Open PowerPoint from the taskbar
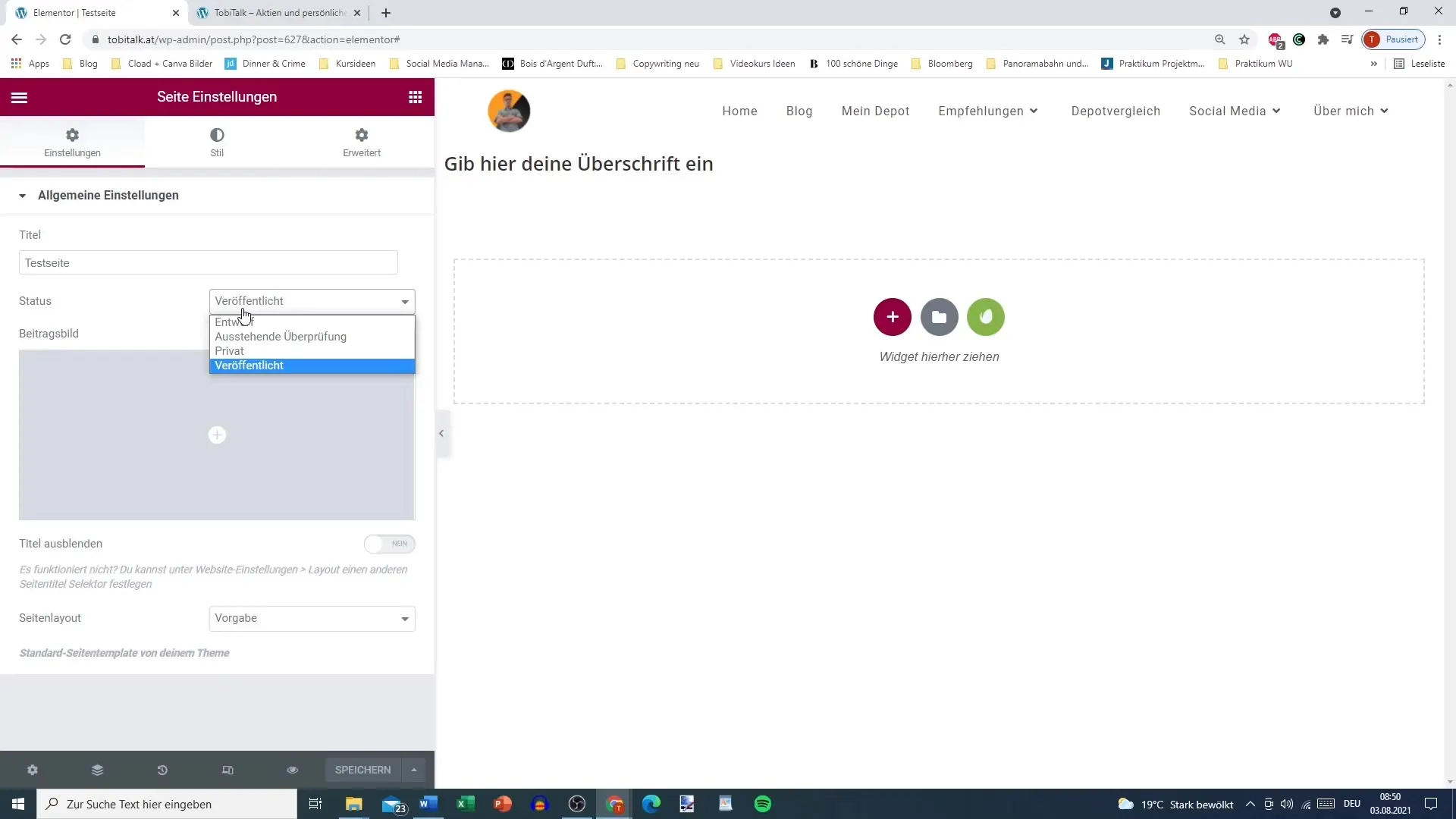 (503, 804)
